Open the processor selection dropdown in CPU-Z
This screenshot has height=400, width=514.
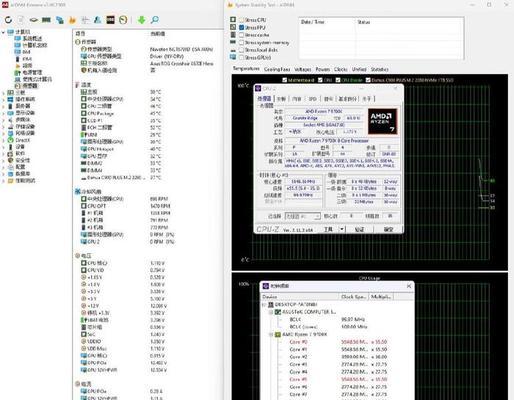pos(303,216)
